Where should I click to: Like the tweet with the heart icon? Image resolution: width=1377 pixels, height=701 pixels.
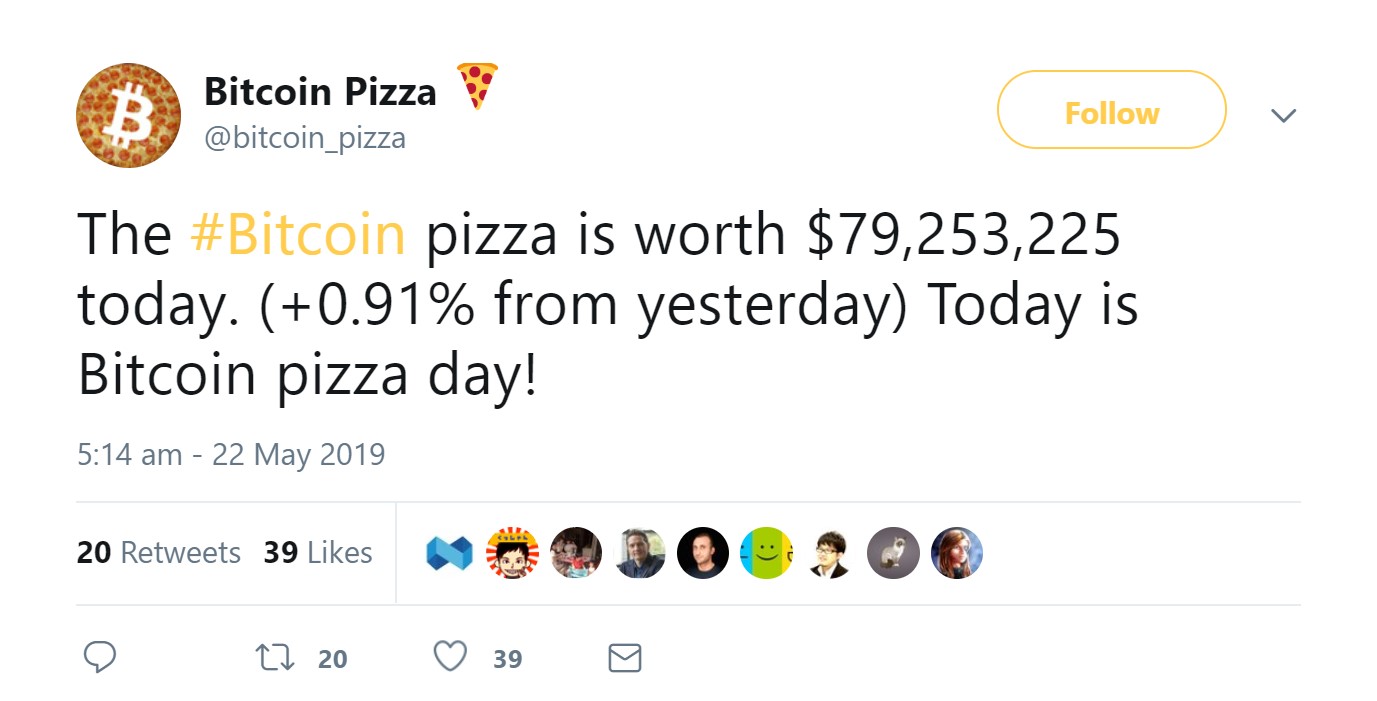(451, 657)
